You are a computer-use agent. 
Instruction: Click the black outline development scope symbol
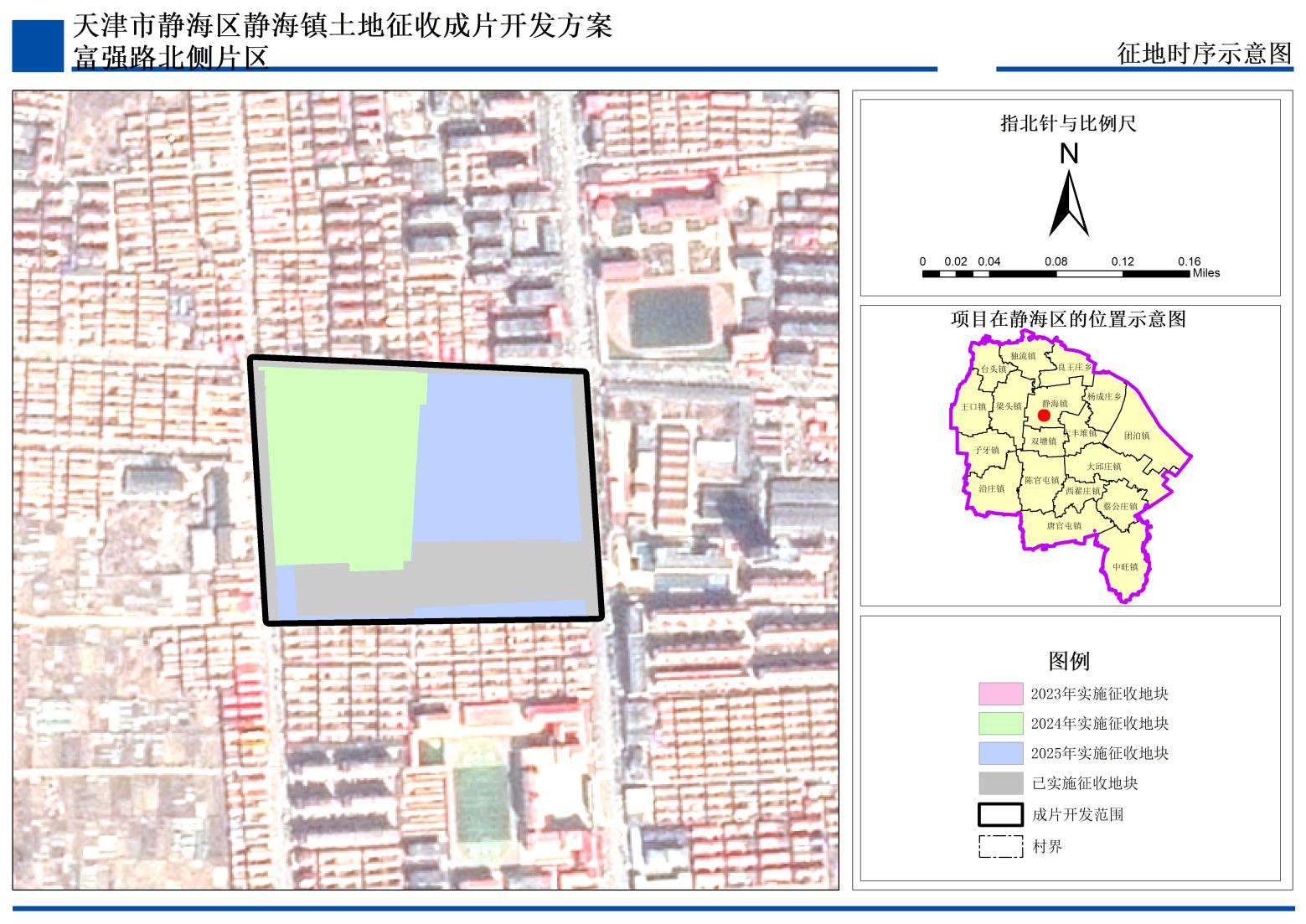pyautogui.click(x=1000, y=814)
